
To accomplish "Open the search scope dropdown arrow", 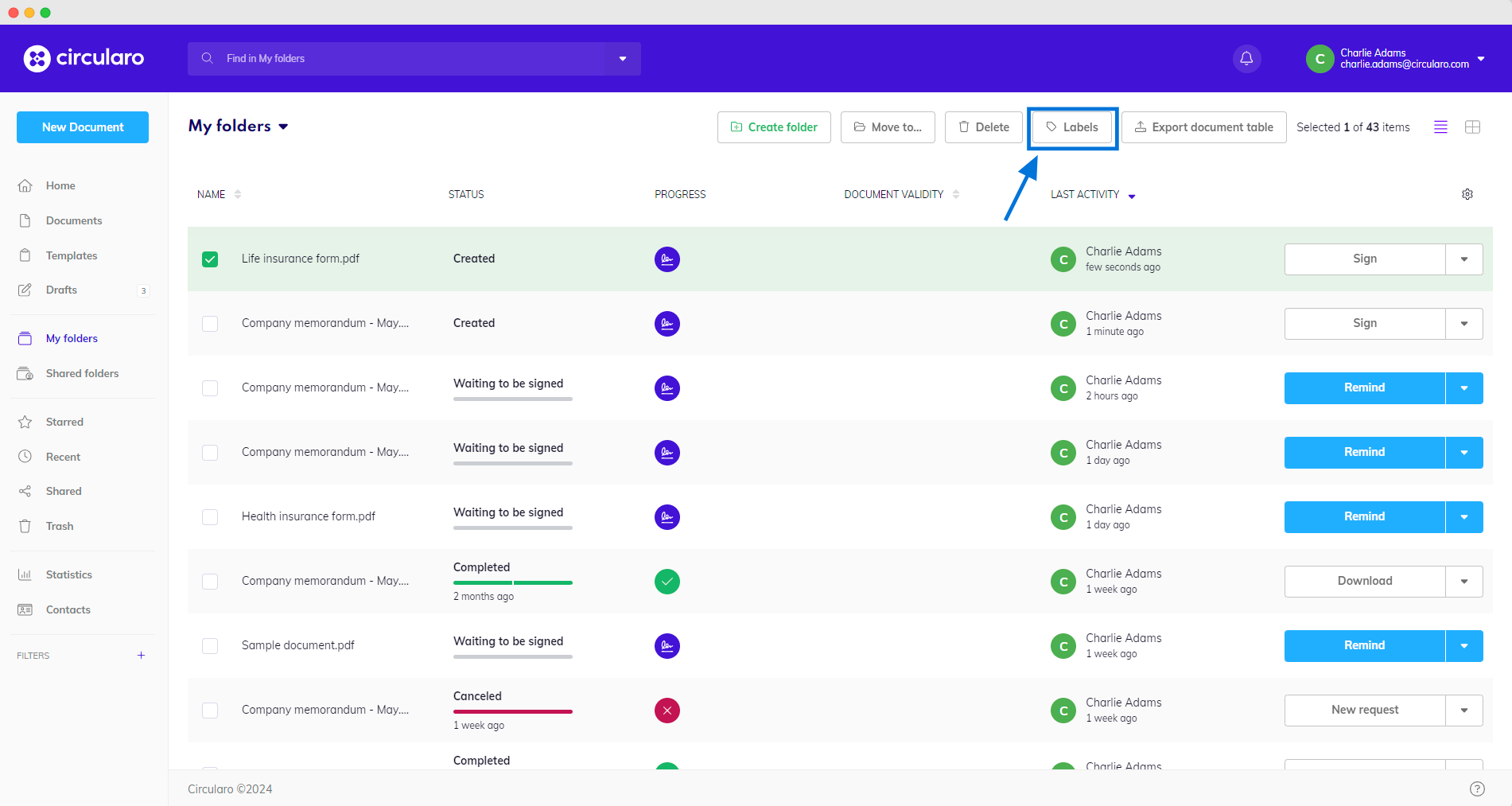I will coord(623,59).
